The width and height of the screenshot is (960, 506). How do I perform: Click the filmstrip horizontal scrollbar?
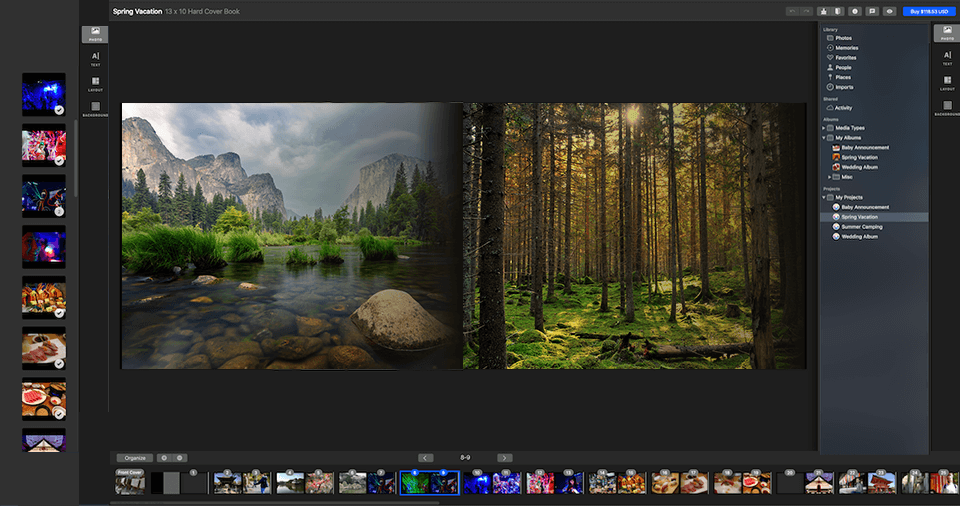point(274,503)
